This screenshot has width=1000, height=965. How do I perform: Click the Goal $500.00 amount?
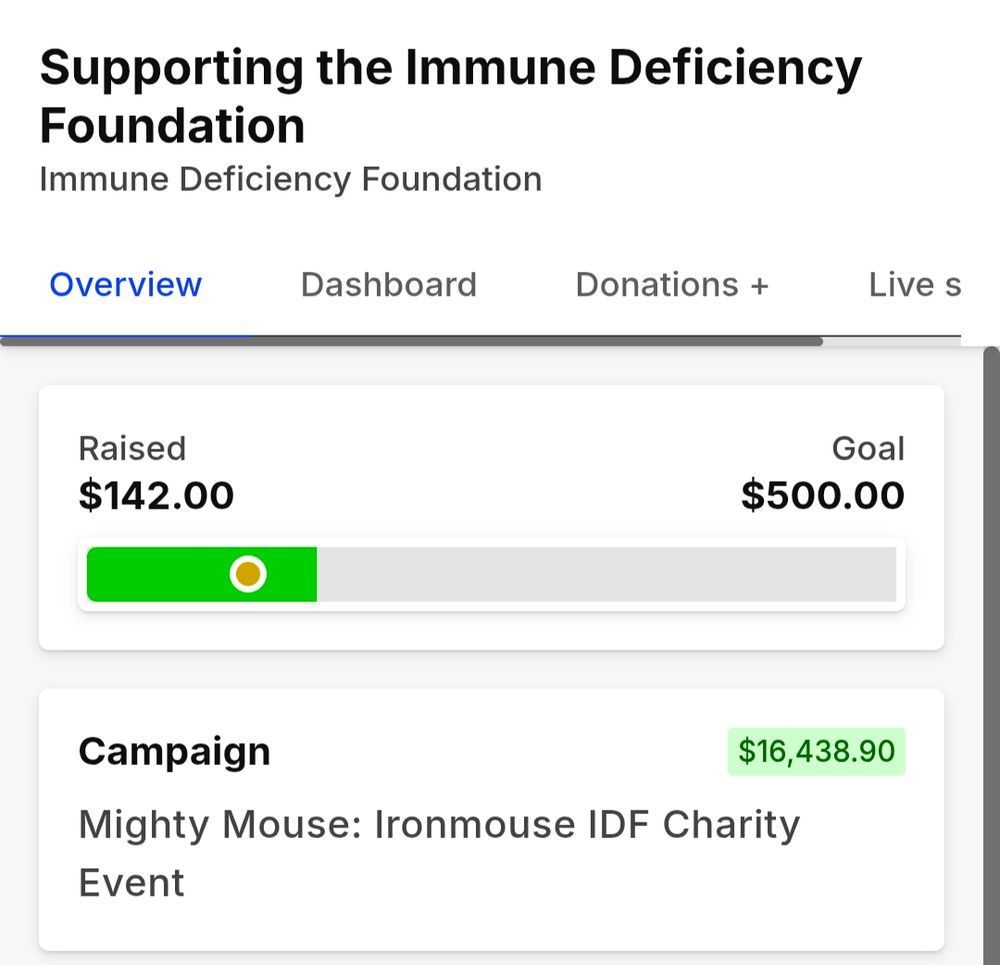click(x=823, y=496)
